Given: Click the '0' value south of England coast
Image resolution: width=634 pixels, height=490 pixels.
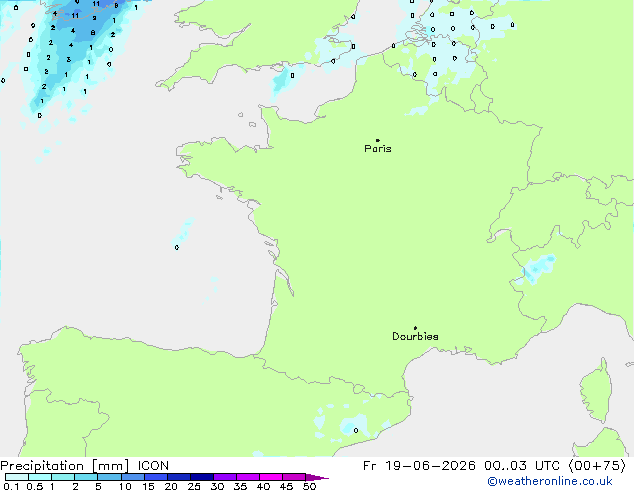Looking at the screenshot, I should pos(292,76).
